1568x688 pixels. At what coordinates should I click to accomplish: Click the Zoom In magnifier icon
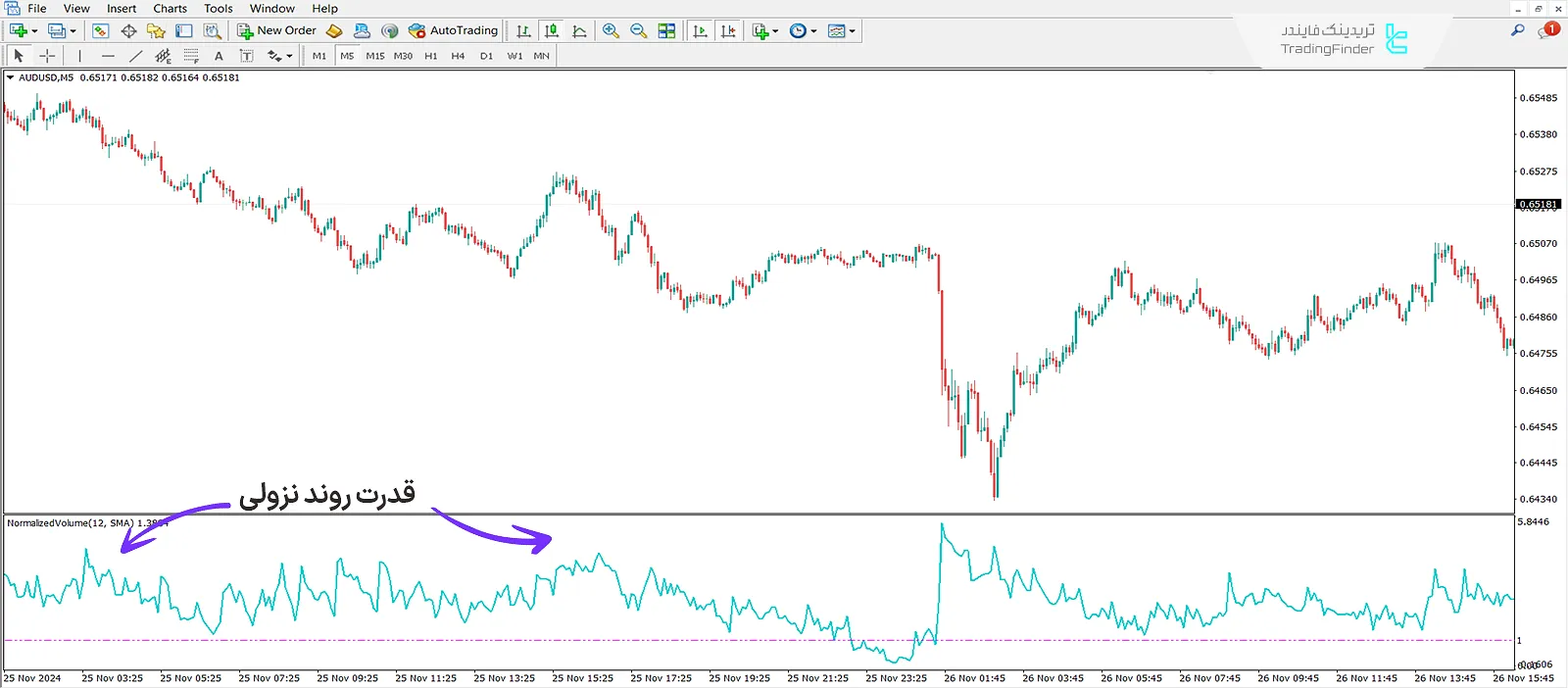[611, 31]
